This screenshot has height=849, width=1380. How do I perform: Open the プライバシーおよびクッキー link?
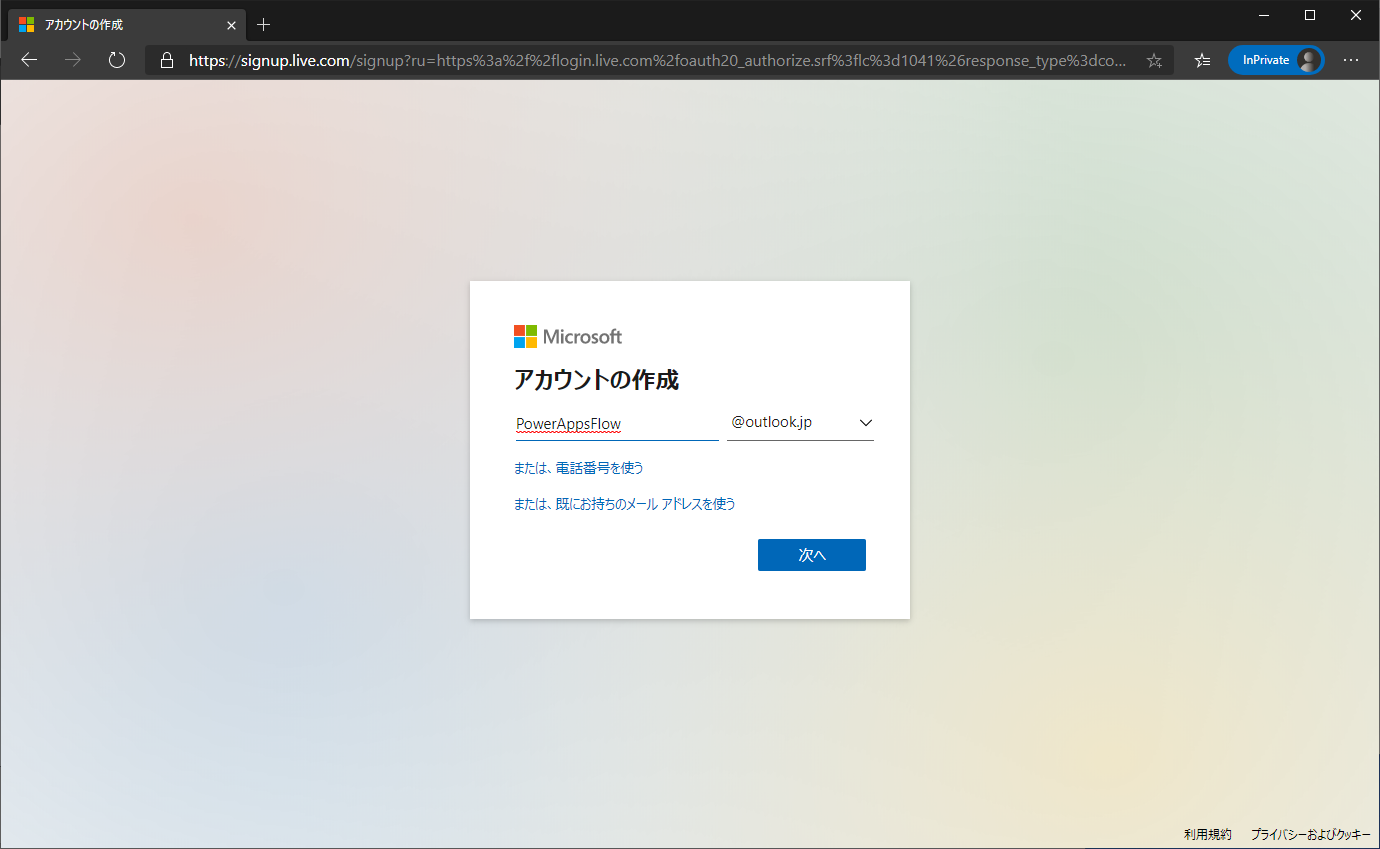tap(1311, 834)
